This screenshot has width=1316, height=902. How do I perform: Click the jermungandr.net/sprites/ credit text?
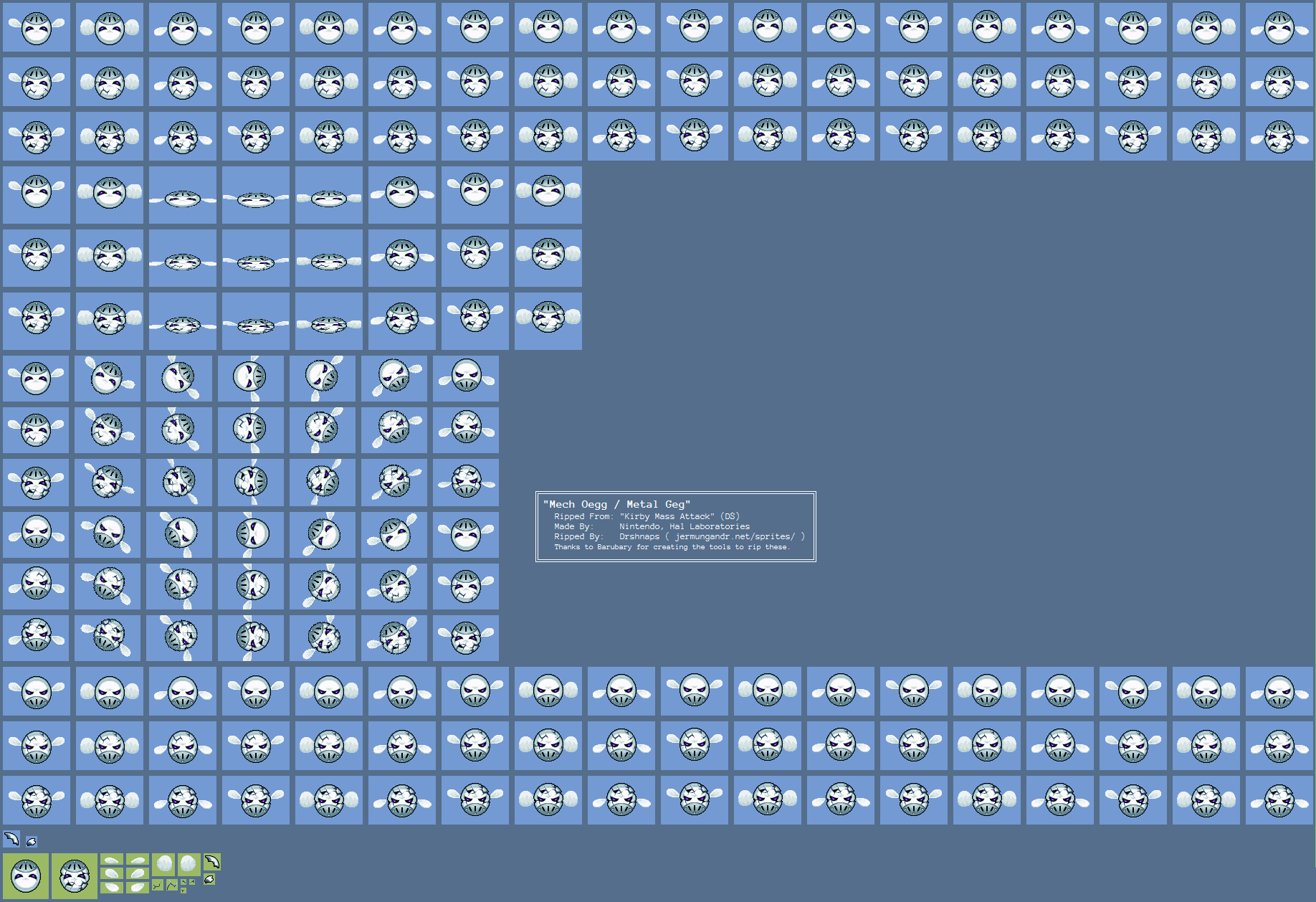(735, 536)
